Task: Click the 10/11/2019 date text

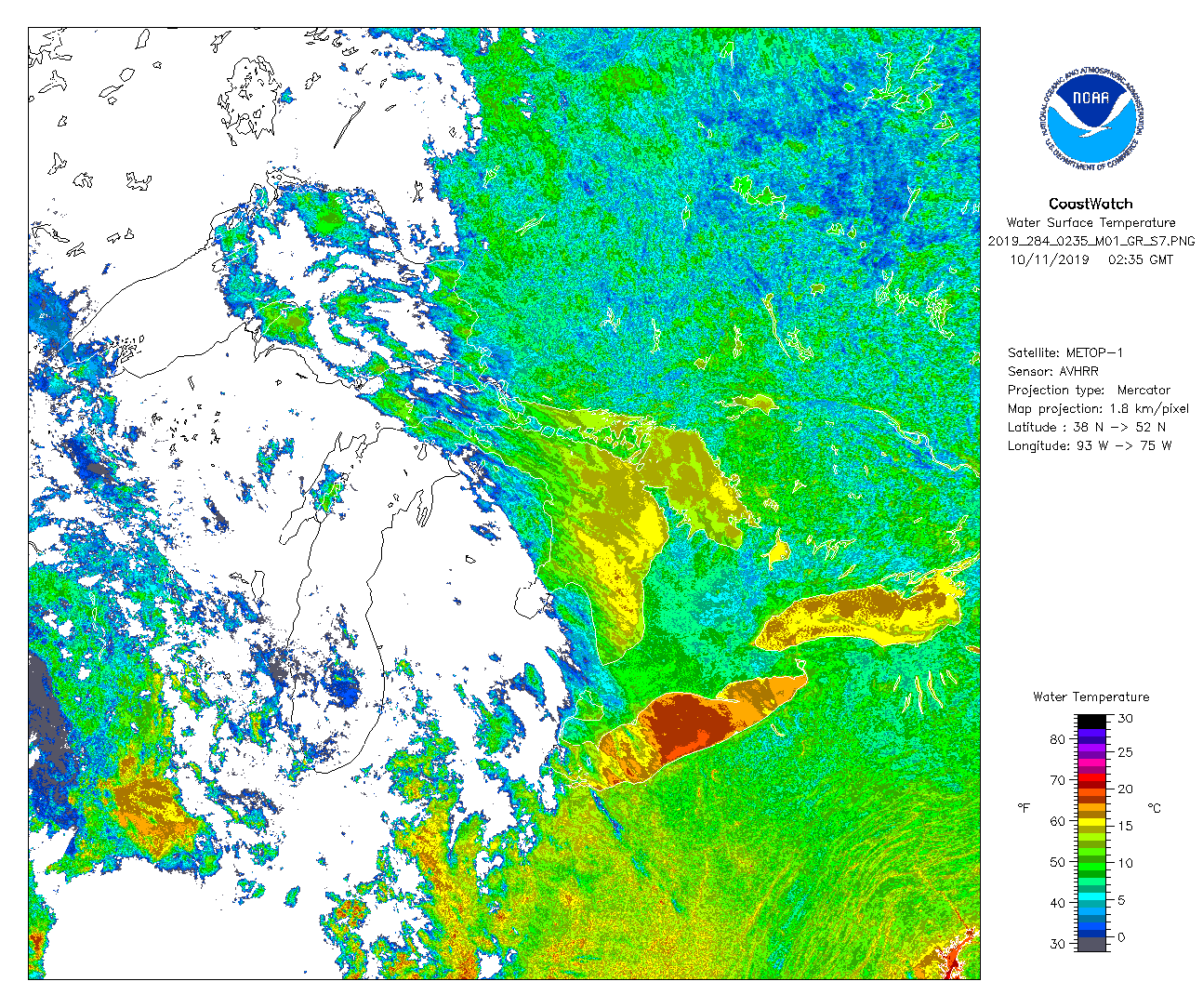Action: coord(1049,260)
